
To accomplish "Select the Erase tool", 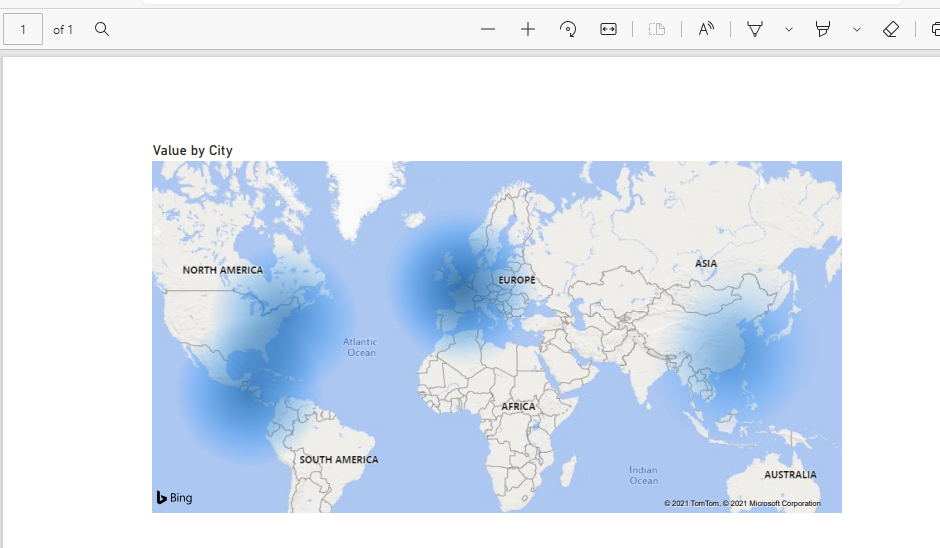I will pyautogui.click(x=891, y=29).
